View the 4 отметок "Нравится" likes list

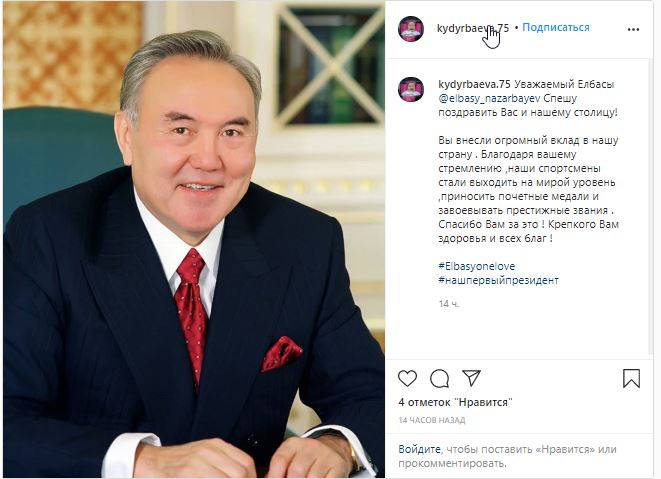[455, 402]
